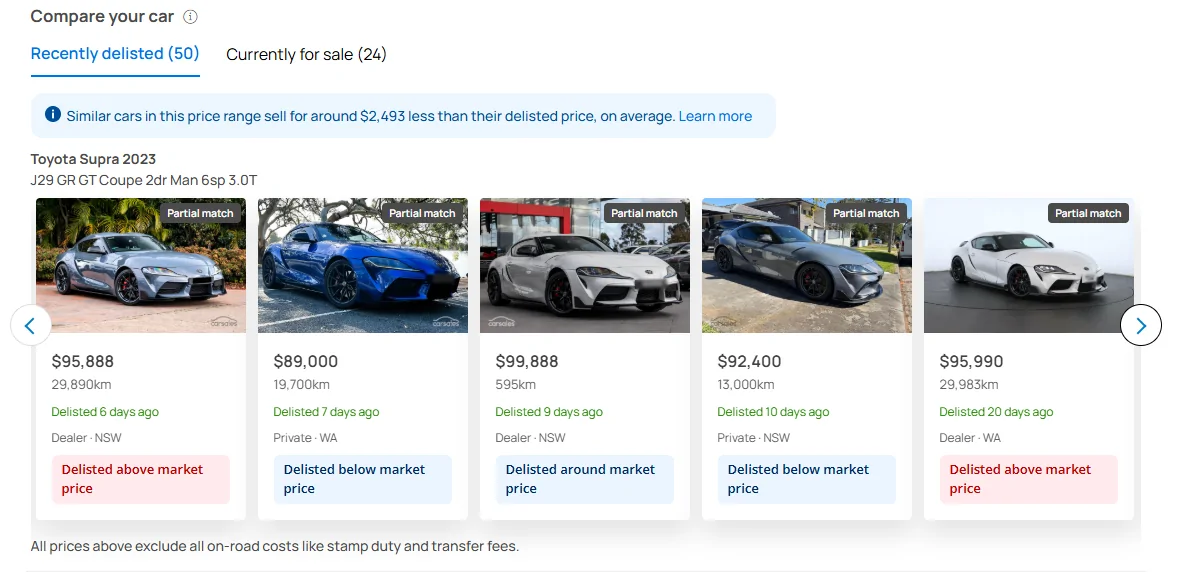The image size is (1194, 578).
Task: Click the on-road costs disclaimer text
Action: 275,546
